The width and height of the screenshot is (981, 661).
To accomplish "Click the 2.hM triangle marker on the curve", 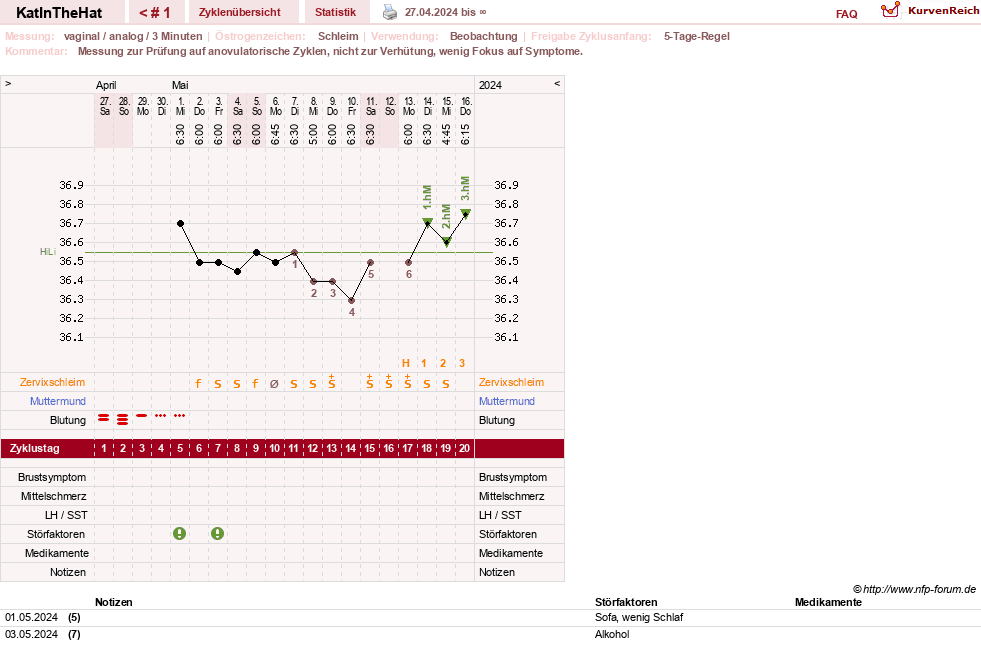I will [446, 241].
